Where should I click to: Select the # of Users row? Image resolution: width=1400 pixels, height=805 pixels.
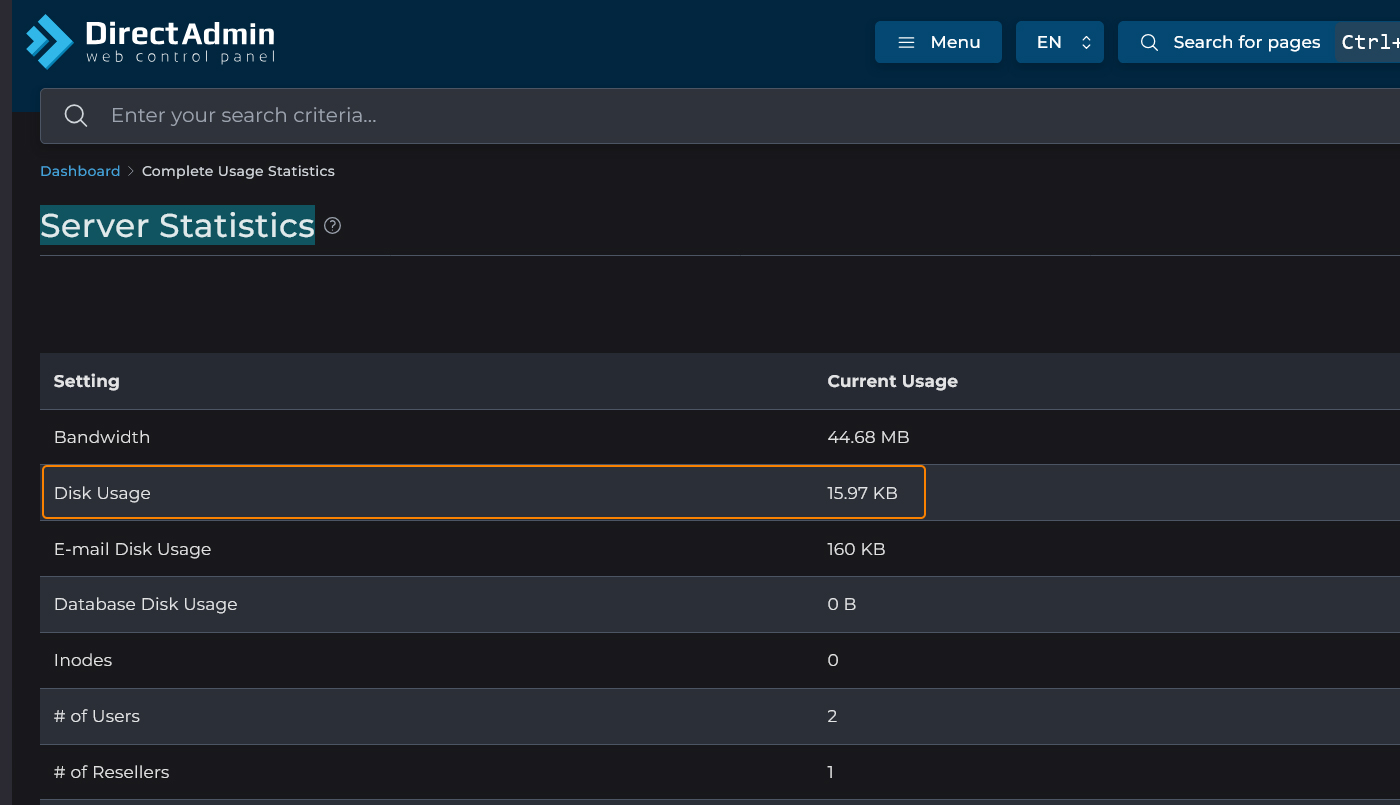(97, 716)
